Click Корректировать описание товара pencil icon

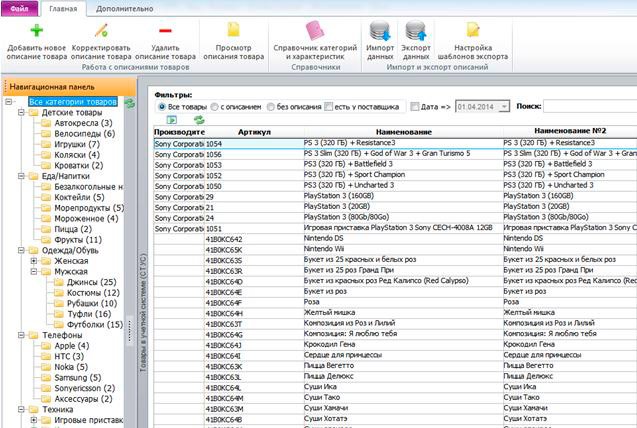(x=101, y=30)
